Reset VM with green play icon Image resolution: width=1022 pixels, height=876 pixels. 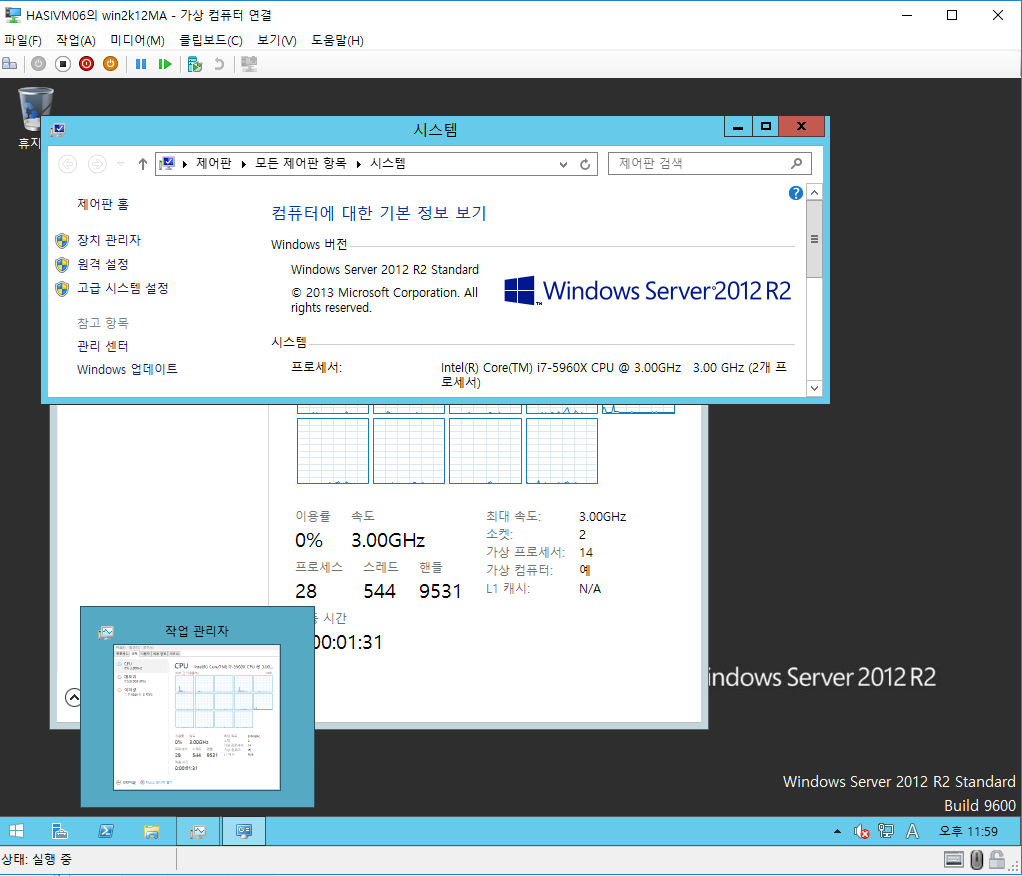165,64
